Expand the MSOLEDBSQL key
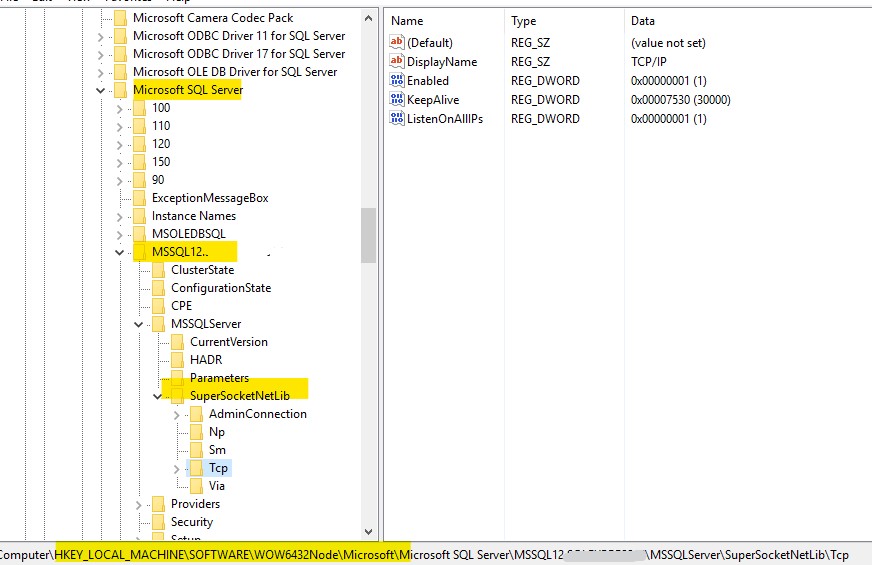Screen dimensions: 872x565 [120, 235]
